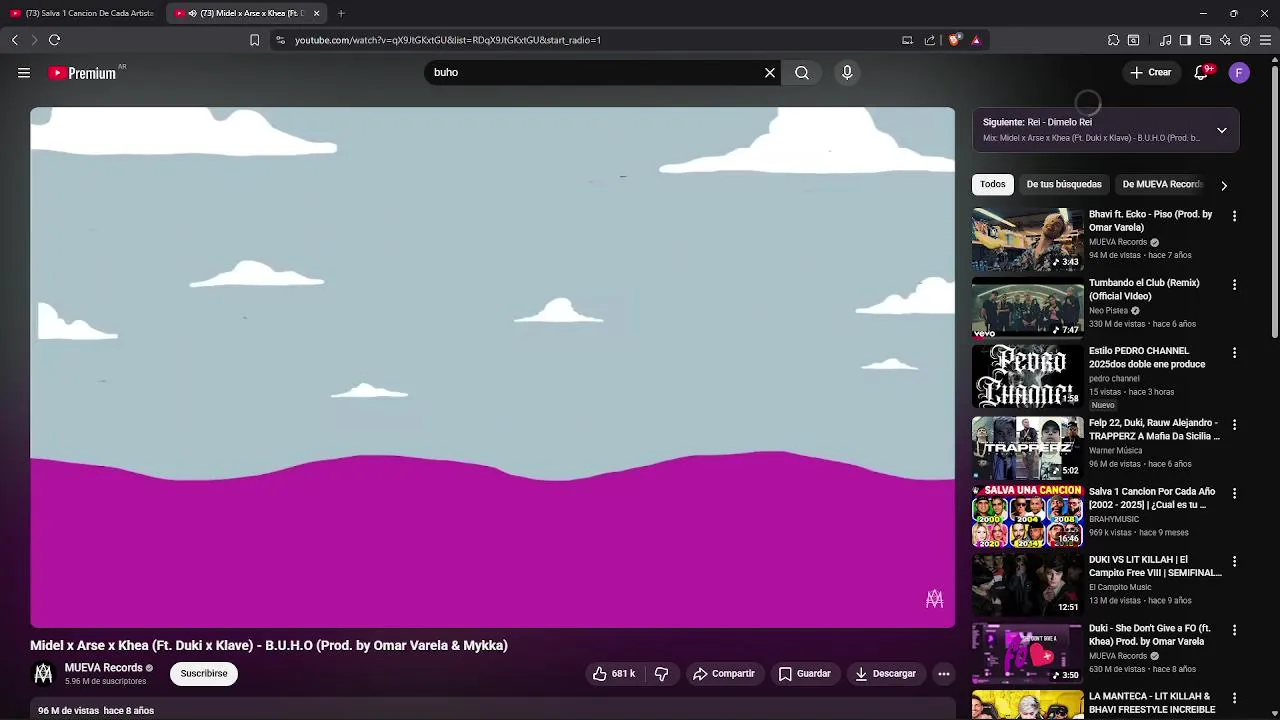Viewport: 1280px width, 720px height.
Task: Open options for Bhavi ft. Ecko Piso
Action: (1234, 216)
